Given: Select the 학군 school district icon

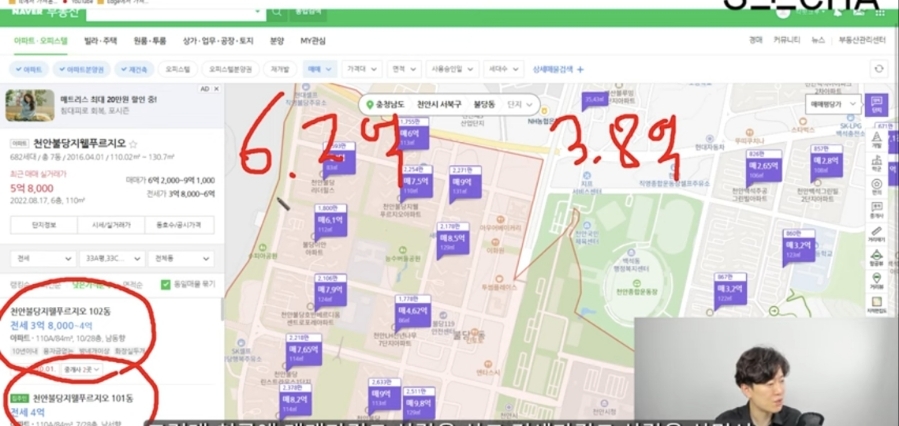Looking at the screenshot, I should click(x=876, y=163).
